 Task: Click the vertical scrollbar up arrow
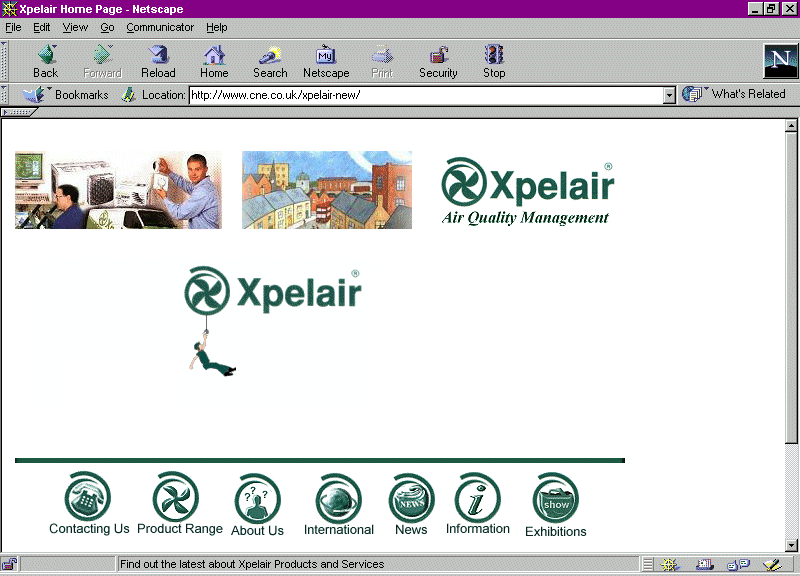[x=791, y=125]
